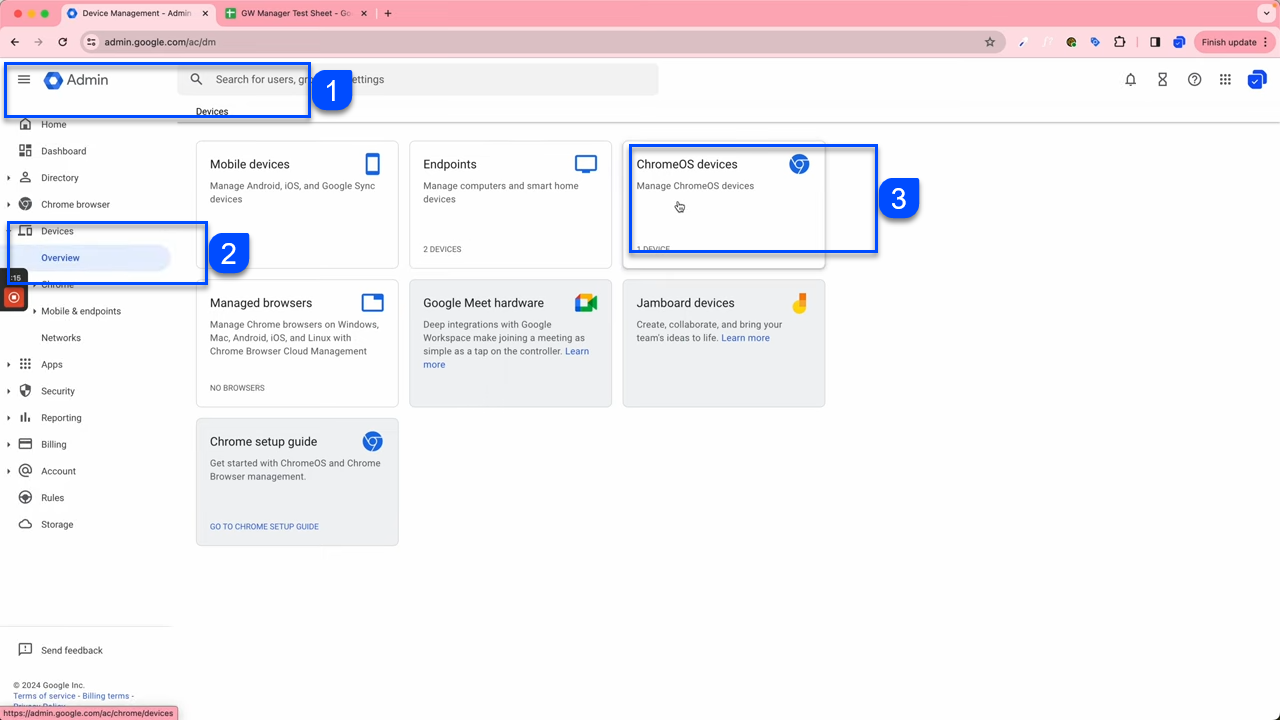Open Security in the sidebar

pos(58,391)
